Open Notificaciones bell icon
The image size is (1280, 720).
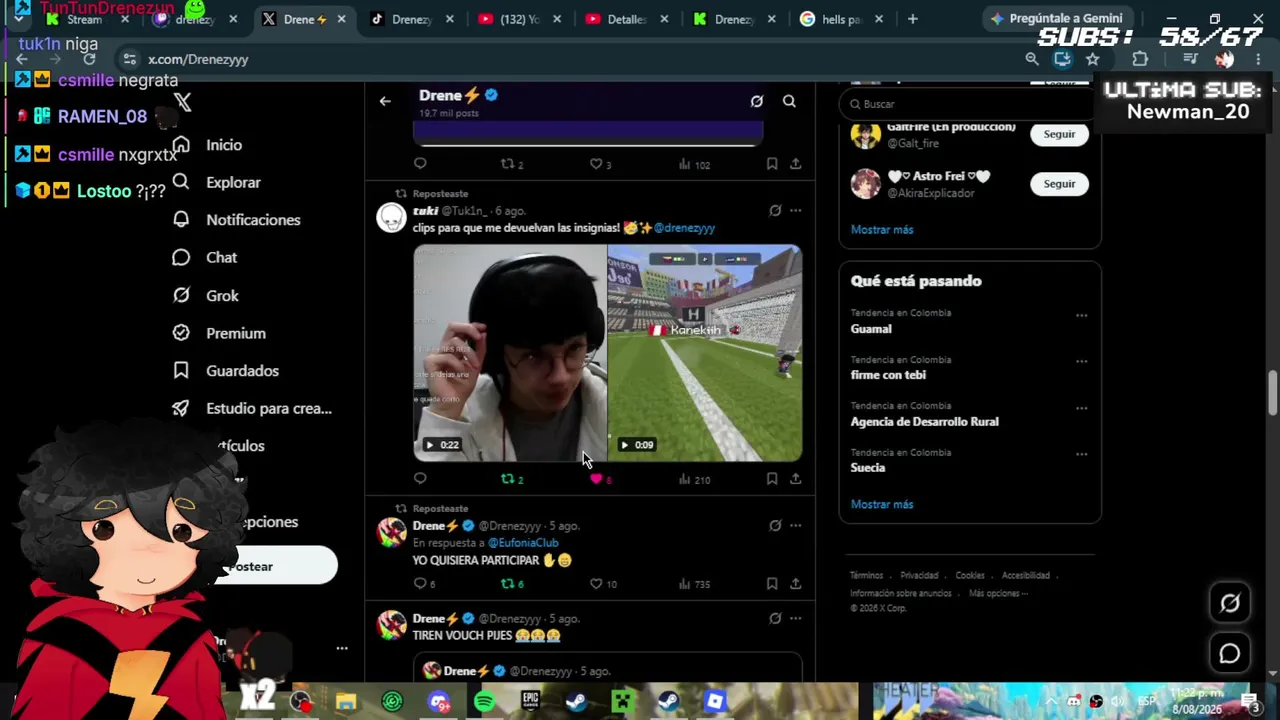[x=181, y=220]
